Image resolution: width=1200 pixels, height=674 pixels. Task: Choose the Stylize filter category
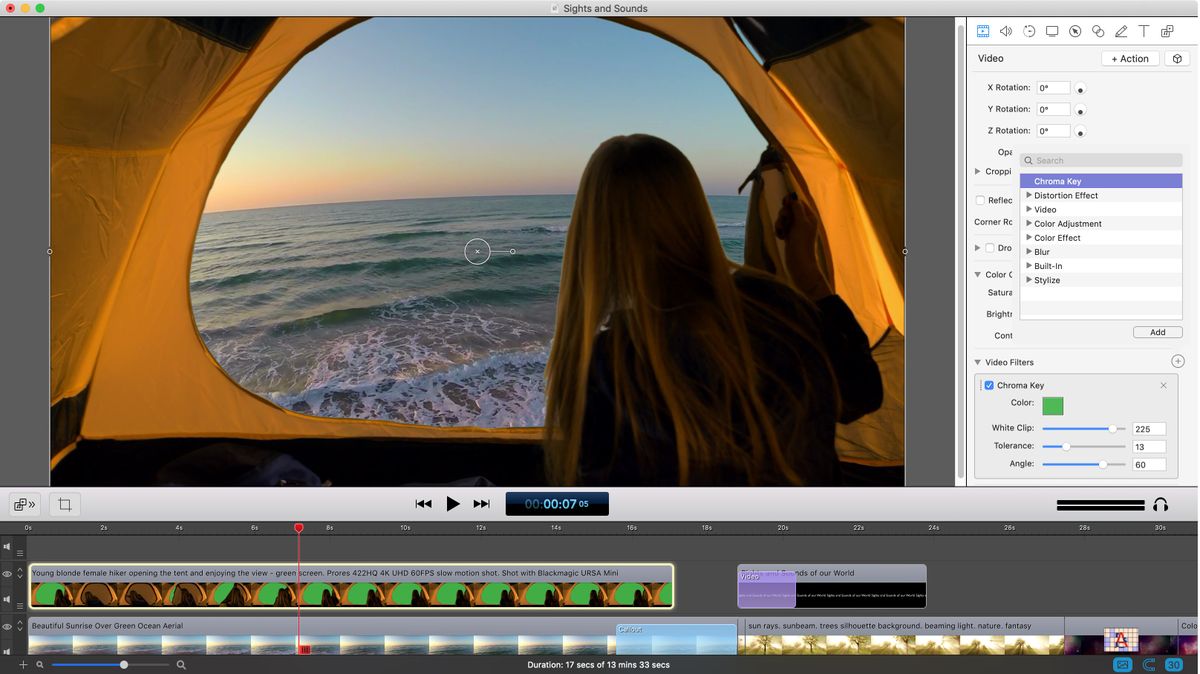tap(1047, 280)
